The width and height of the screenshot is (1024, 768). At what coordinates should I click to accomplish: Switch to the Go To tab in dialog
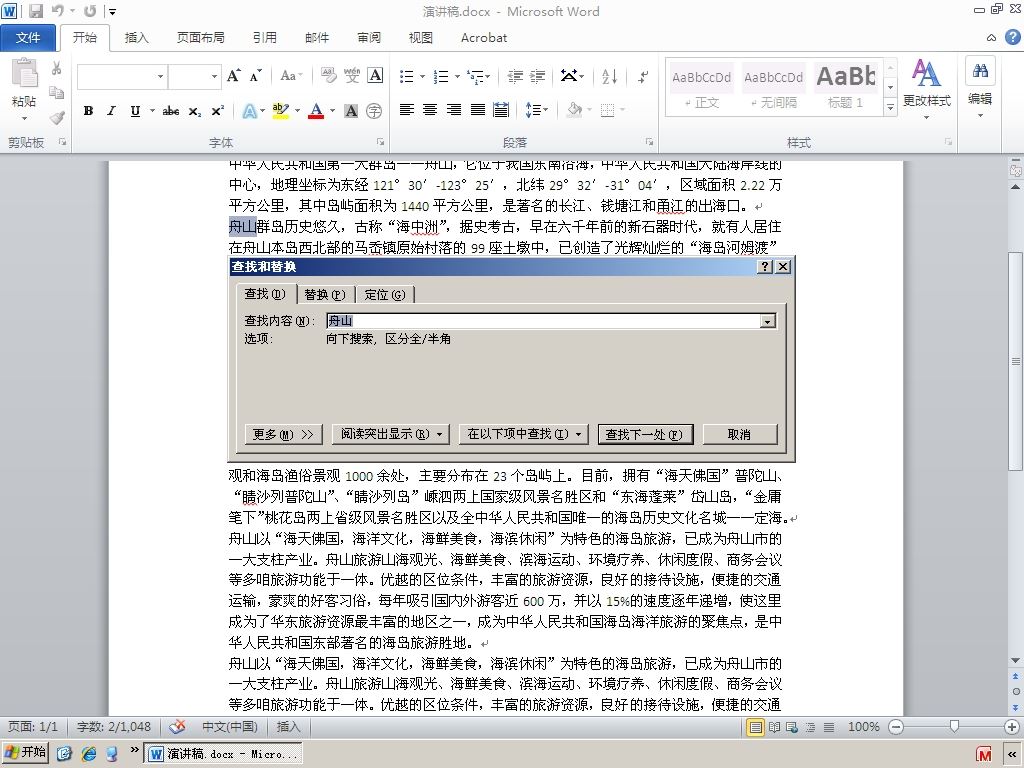[x=385, y=295]
